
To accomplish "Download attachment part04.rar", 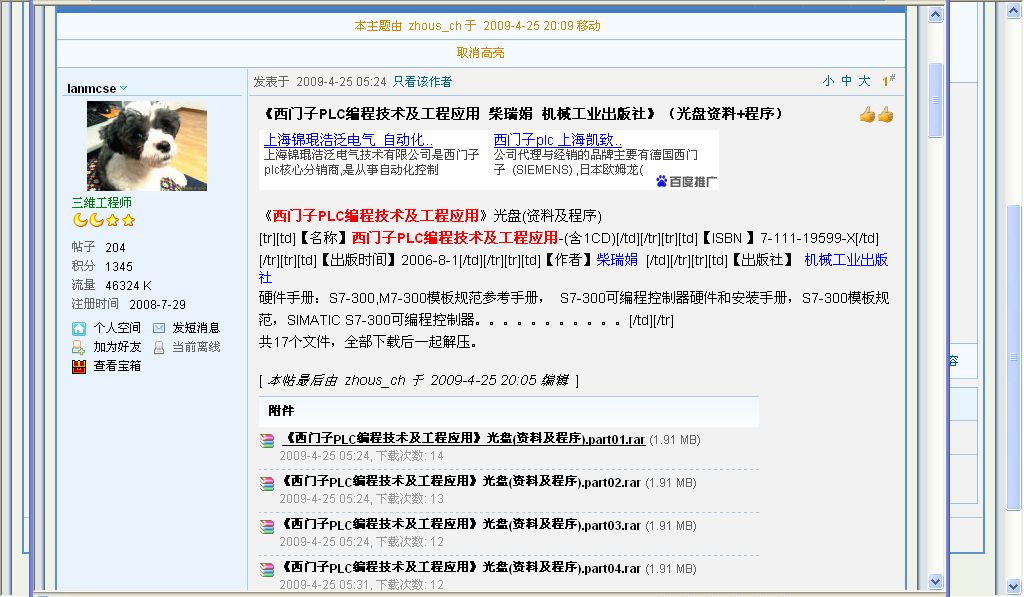I will pyautogui.click(x=462, y=568).
